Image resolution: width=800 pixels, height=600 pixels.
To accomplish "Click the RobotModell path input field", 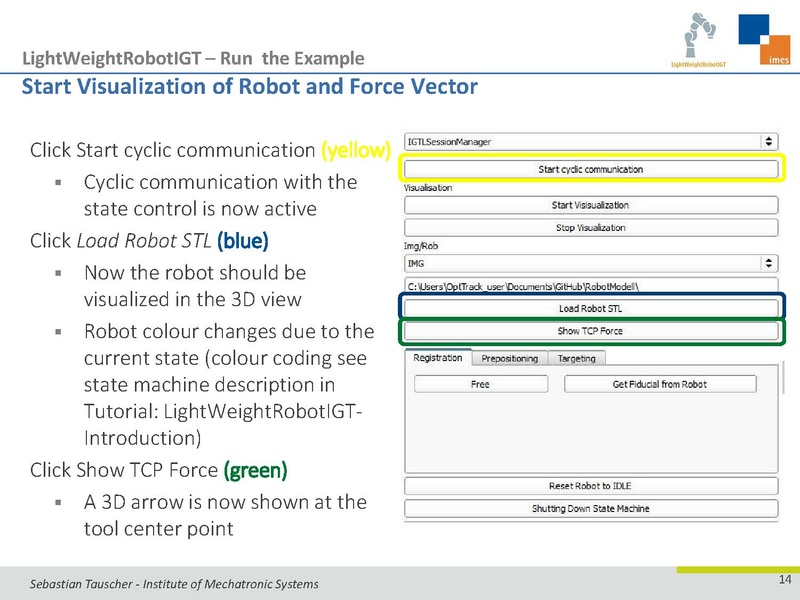I will coord(590,286).
